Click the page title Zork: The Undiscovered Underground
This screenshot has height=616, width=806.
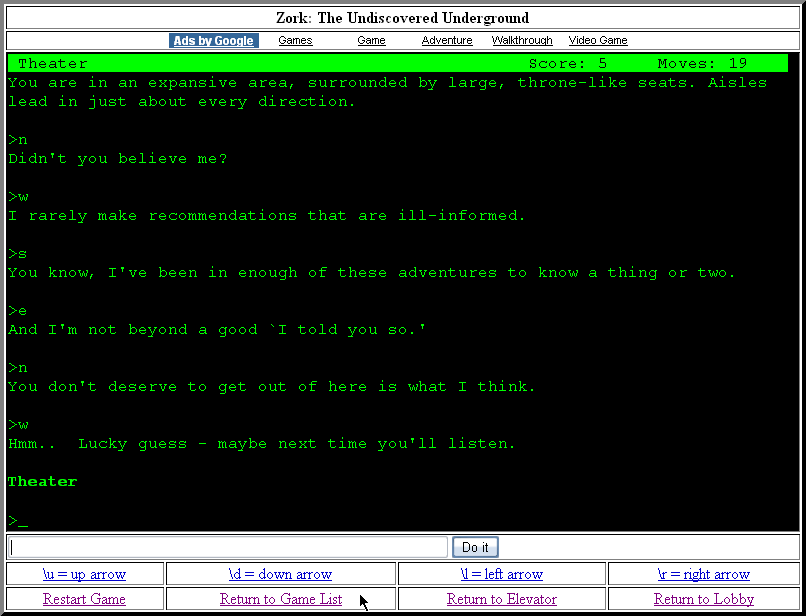[402, 18]
